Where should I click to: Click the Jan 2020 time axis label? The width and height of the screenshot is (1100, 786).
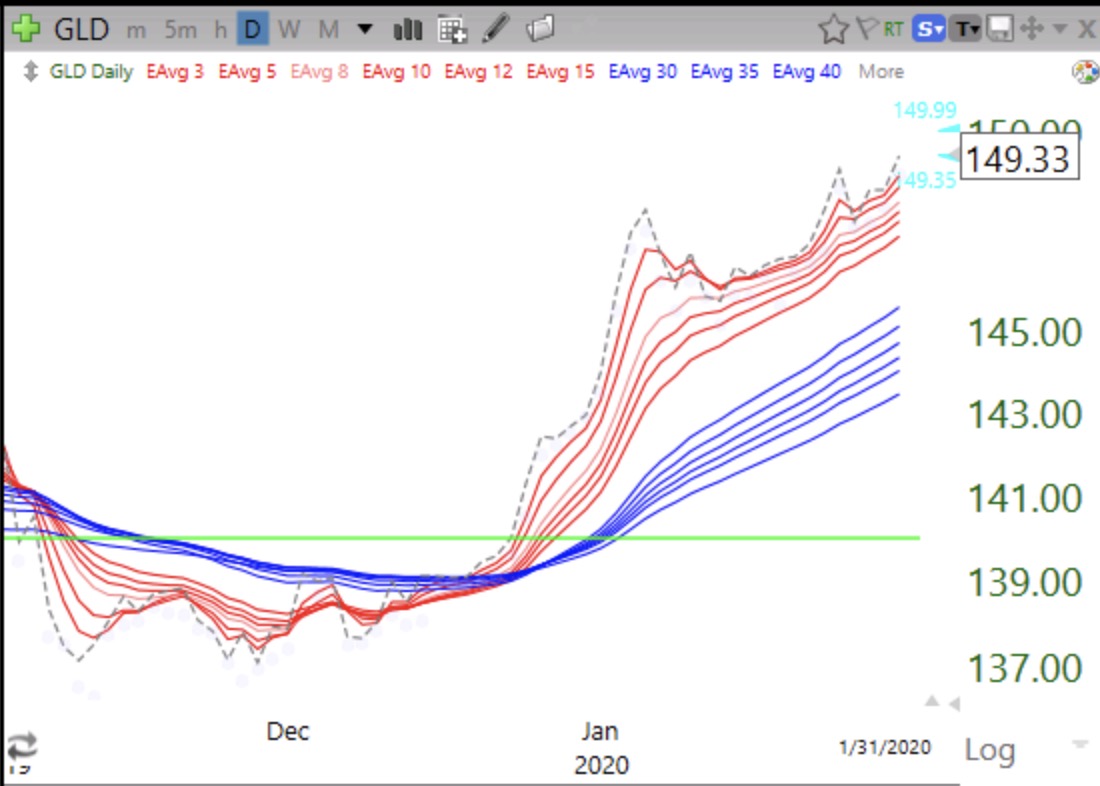coord(601,748)
